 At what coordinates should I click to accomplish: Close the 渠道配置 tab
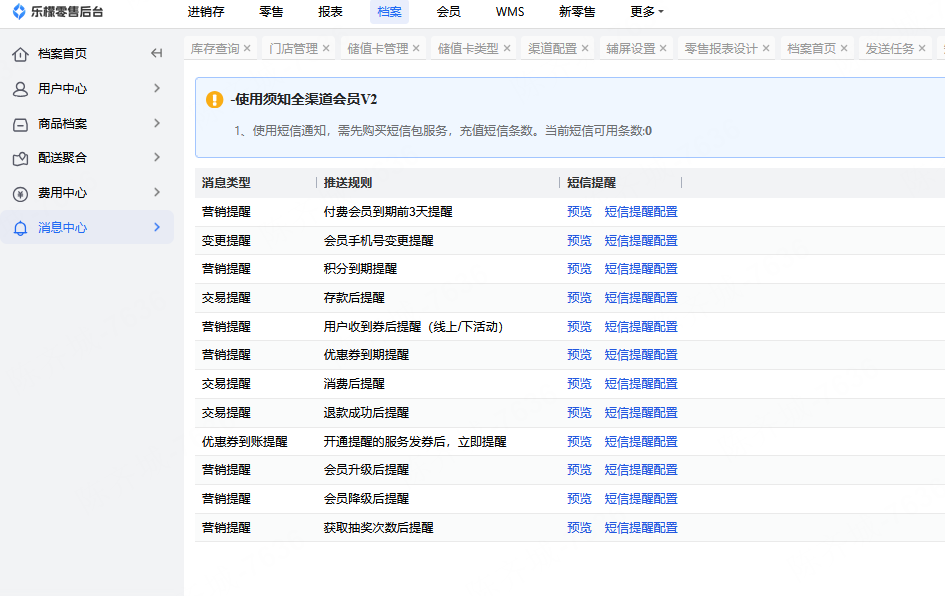[x=585, y=48]
